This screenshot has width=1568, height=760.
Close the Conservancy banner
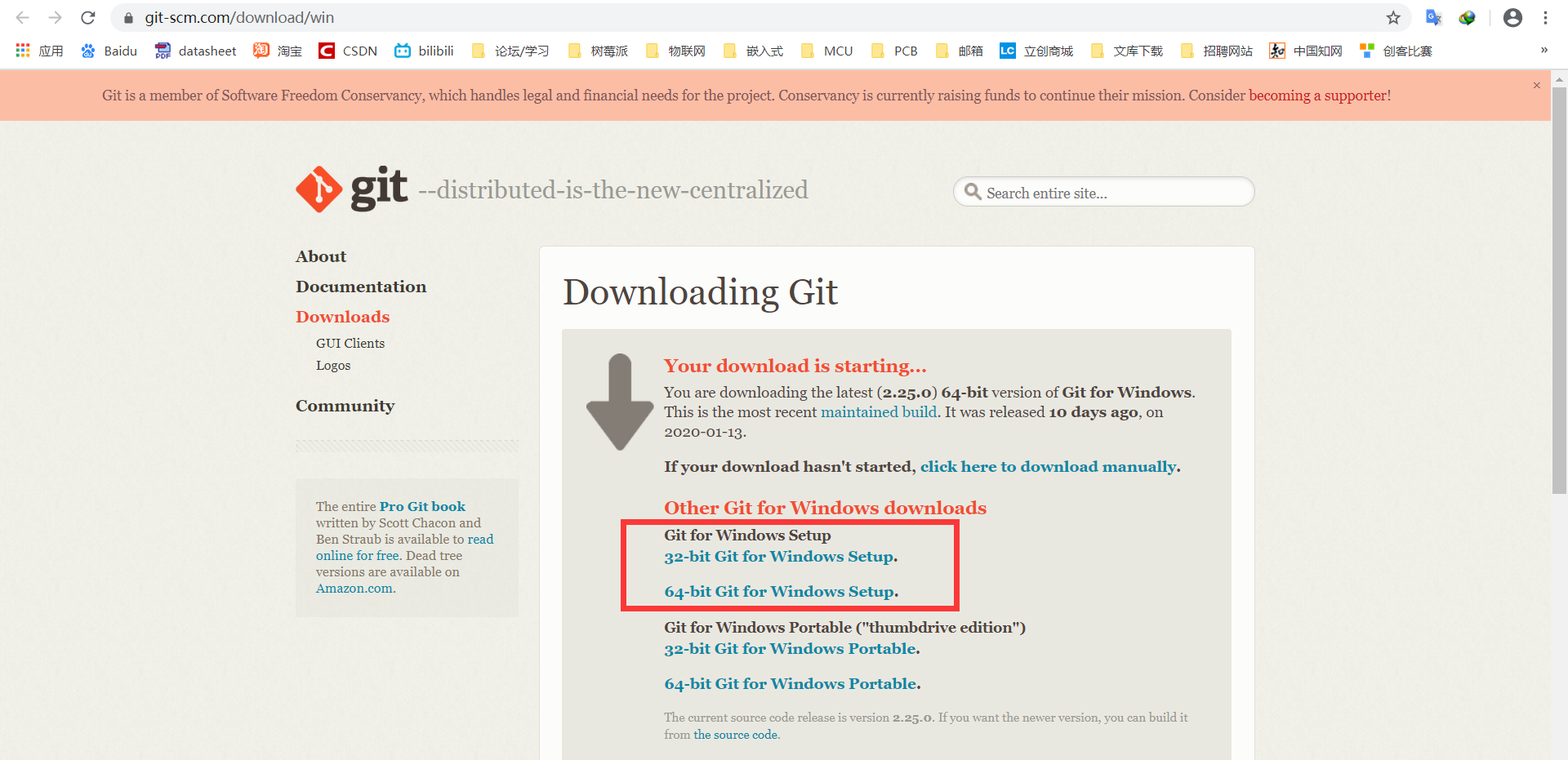point(1536,85)
